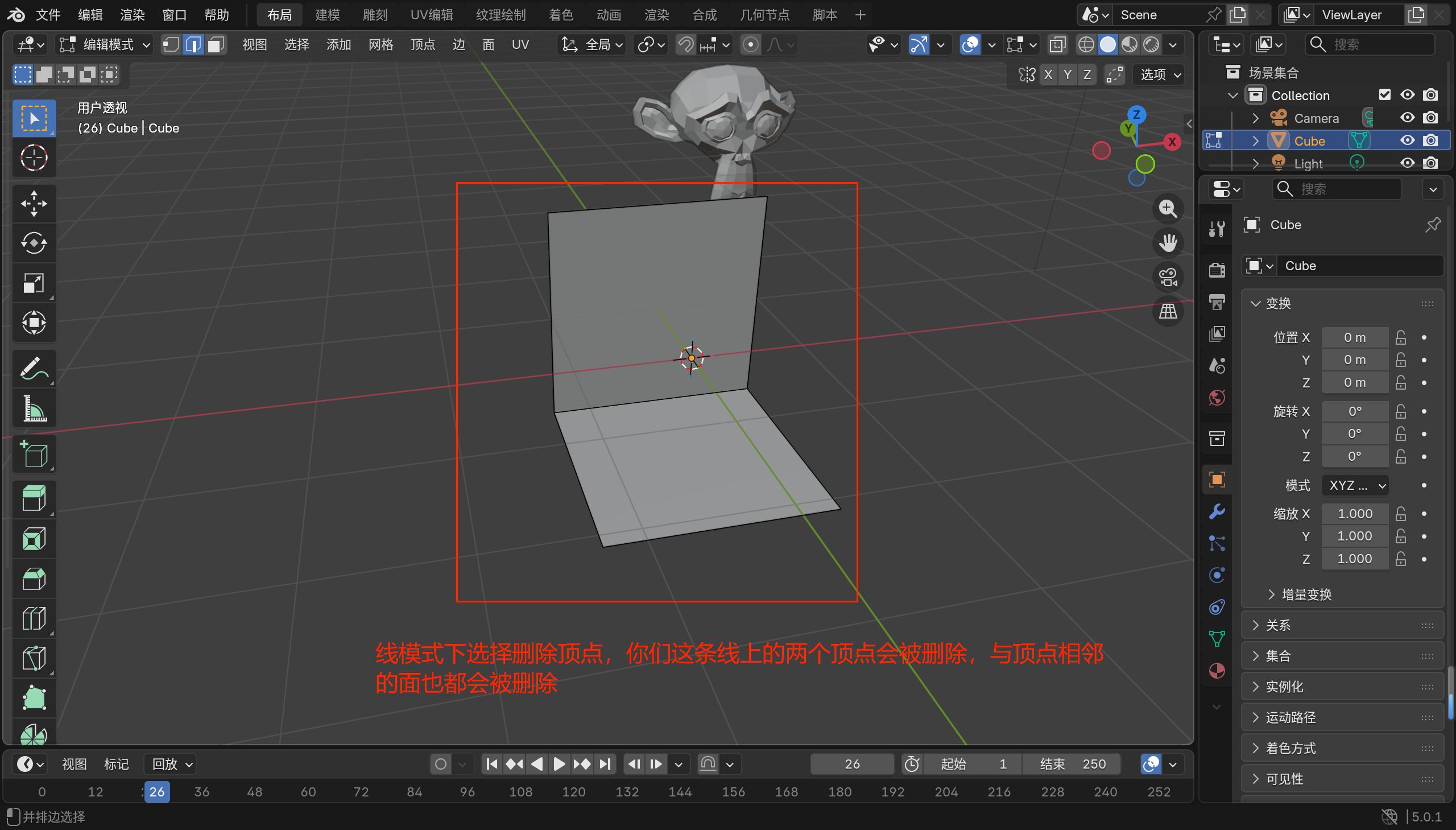Choose the Scale tool

click(x=34, y=283)
